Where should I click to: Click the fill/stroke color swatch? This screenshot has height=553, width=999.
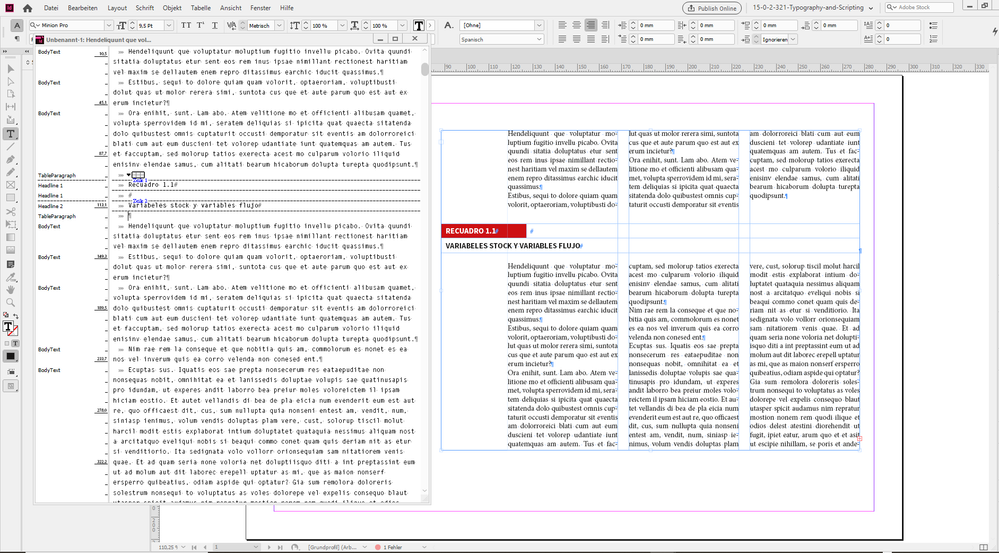click(x=9, y=327)
